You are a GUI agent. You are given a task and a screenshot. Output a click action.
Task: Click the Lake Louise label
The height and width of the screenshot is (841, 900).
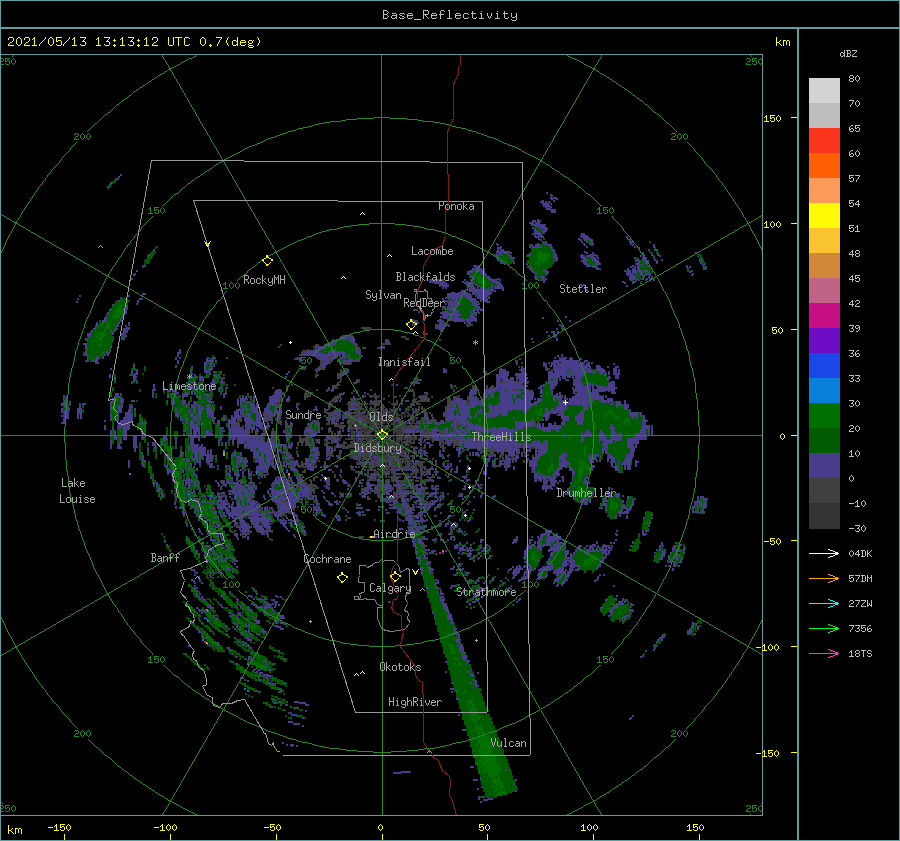pyautogui.click(x=77, y=491)
